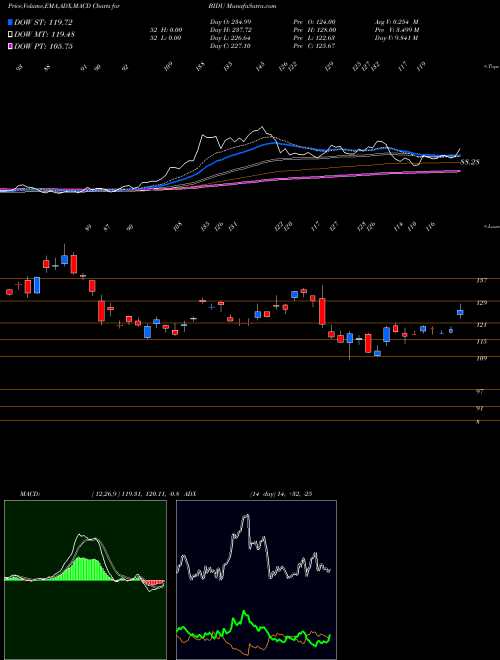500x660 pixels.
Task: Click the 'Avg V: 6.254 M' value
Action: [x=396, y=22]
